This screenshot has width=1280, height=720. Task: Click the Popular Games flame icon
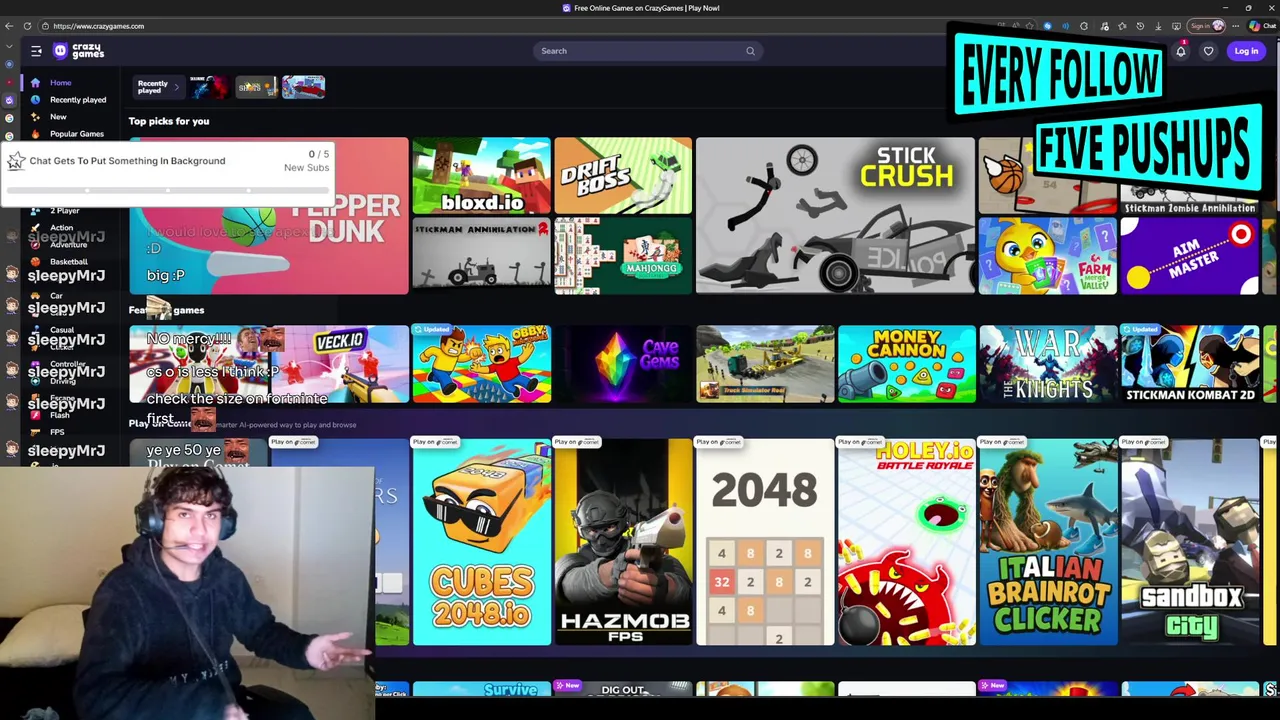[35, 134]
